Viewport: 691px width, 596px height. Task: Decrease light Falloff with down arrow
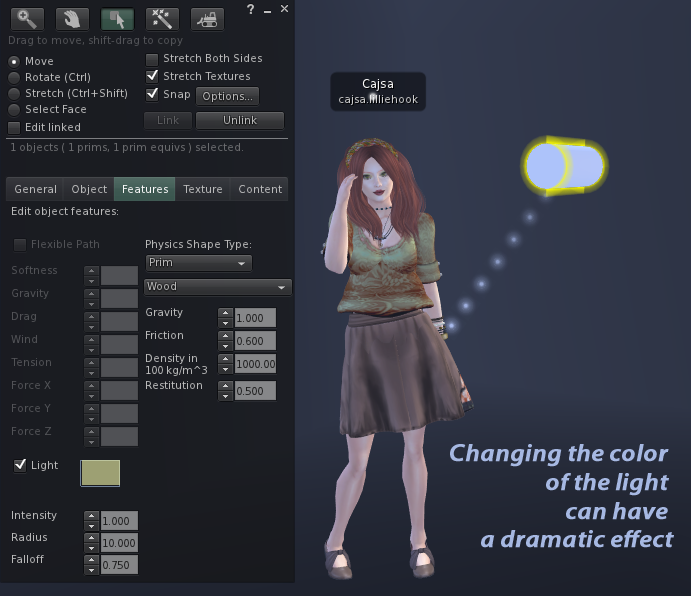[x=91, y=570]
